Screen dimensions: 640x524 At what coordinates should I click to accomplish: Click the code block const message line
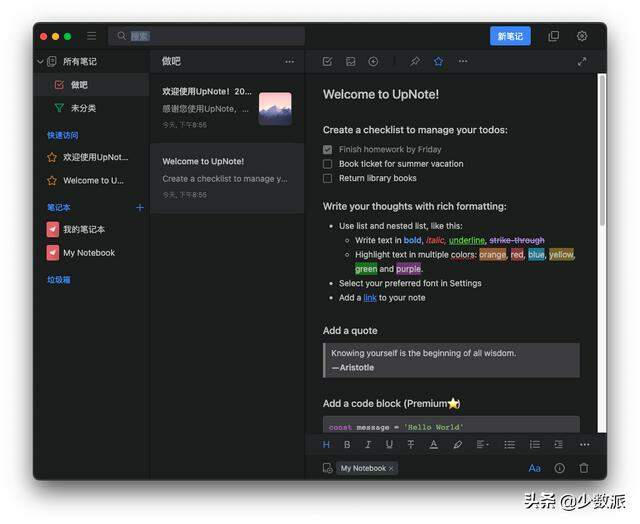pos(396,427)
